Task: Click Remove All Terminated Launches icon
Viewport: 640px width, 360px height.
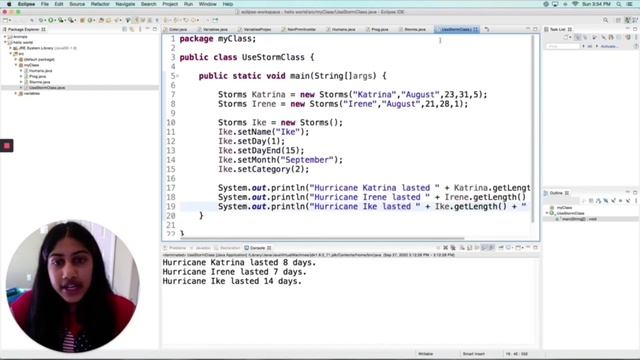Action: pos(453,247)
